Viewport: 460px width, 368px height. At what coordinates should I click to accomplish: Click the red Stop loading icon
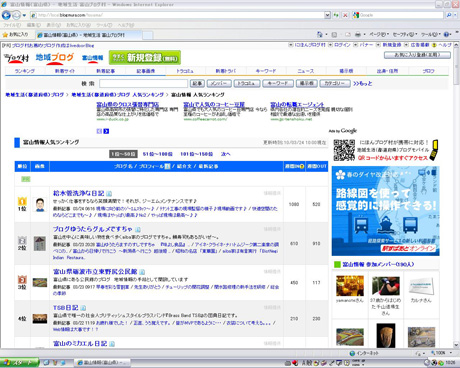click(x=345, y=15)
